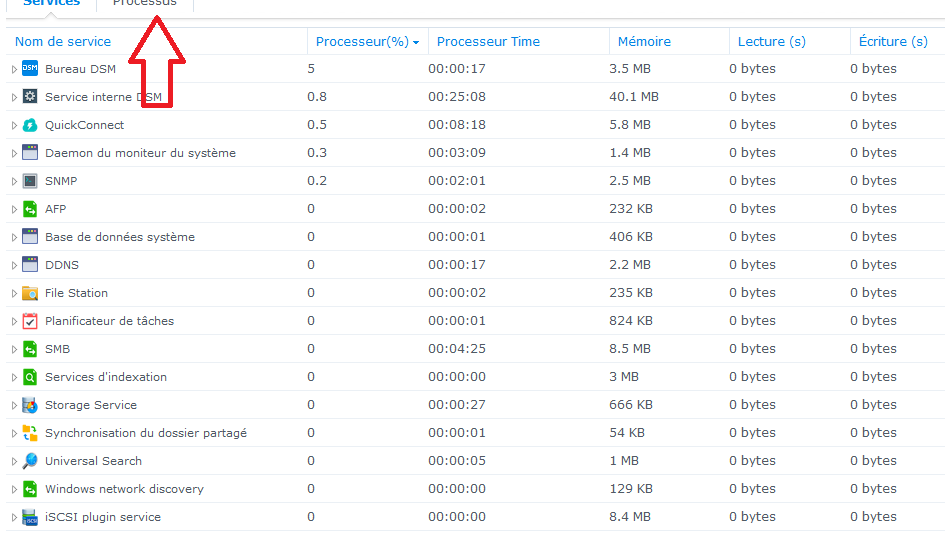This screenshot has height=555, width=945.
Task: Click the Storage Service icon
Action: tap(30, 405)
